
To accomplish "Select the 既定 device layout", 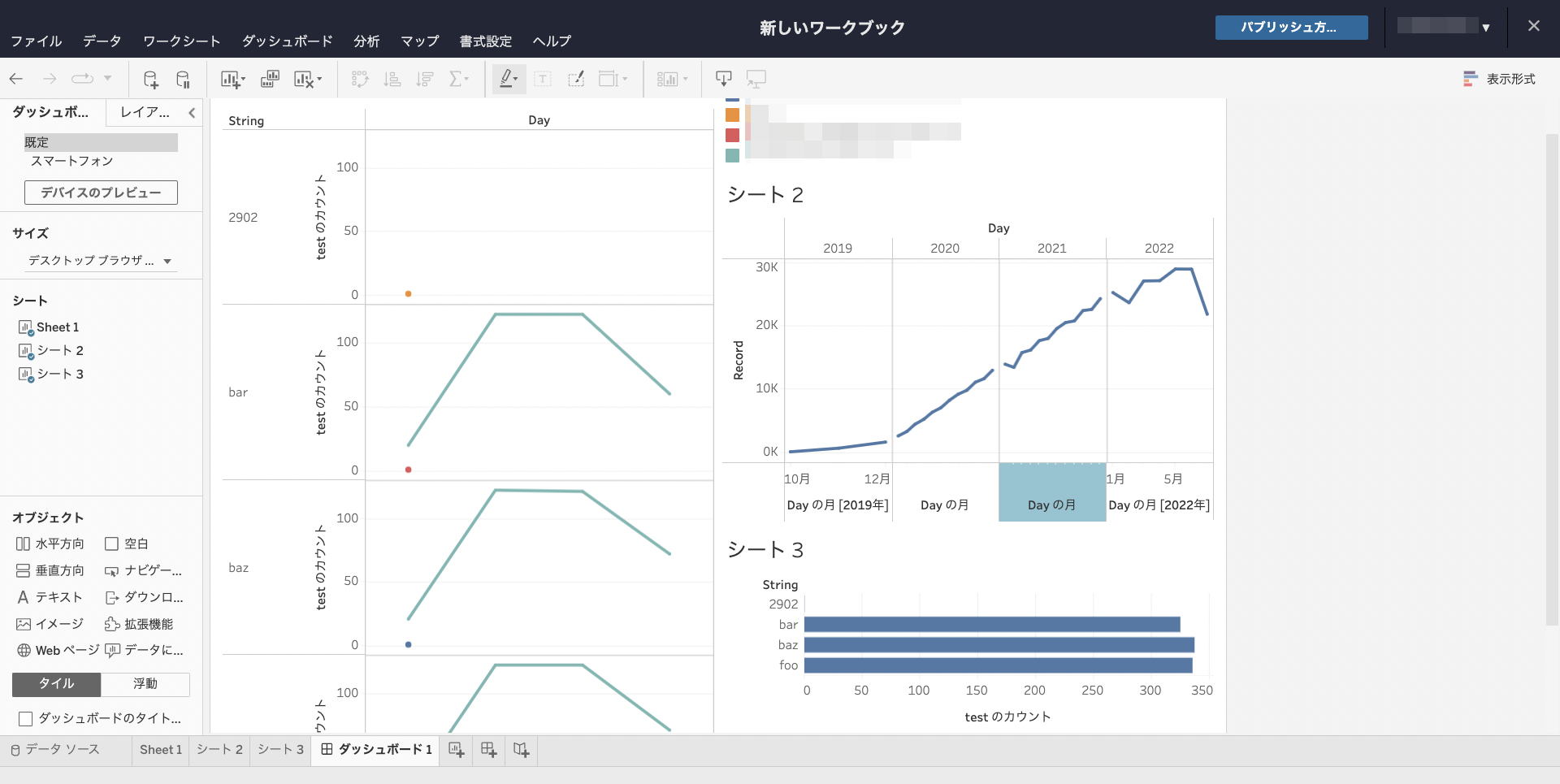I will pyautogui.click(x=101, y=142).
